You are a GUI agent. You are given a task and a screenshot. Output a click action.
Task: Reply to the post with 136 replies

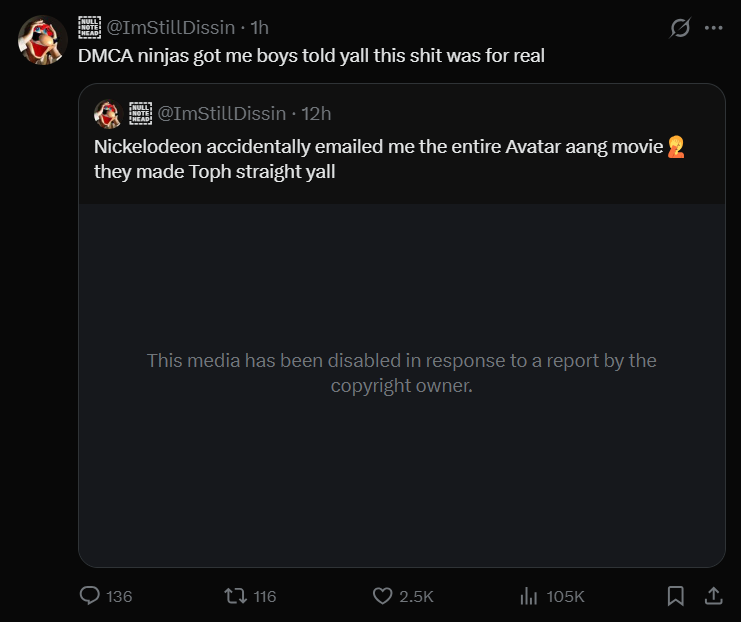(90, 596)
